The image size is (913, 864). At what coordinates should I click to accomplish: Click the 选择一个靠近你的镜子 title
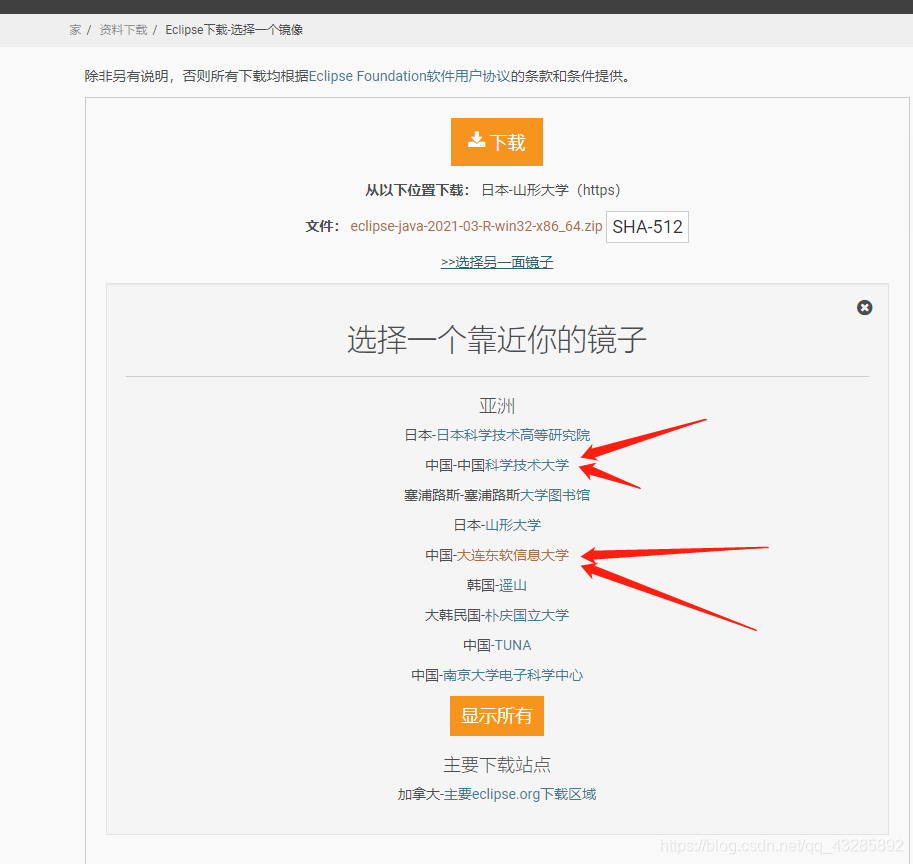(x=497, y=339)
